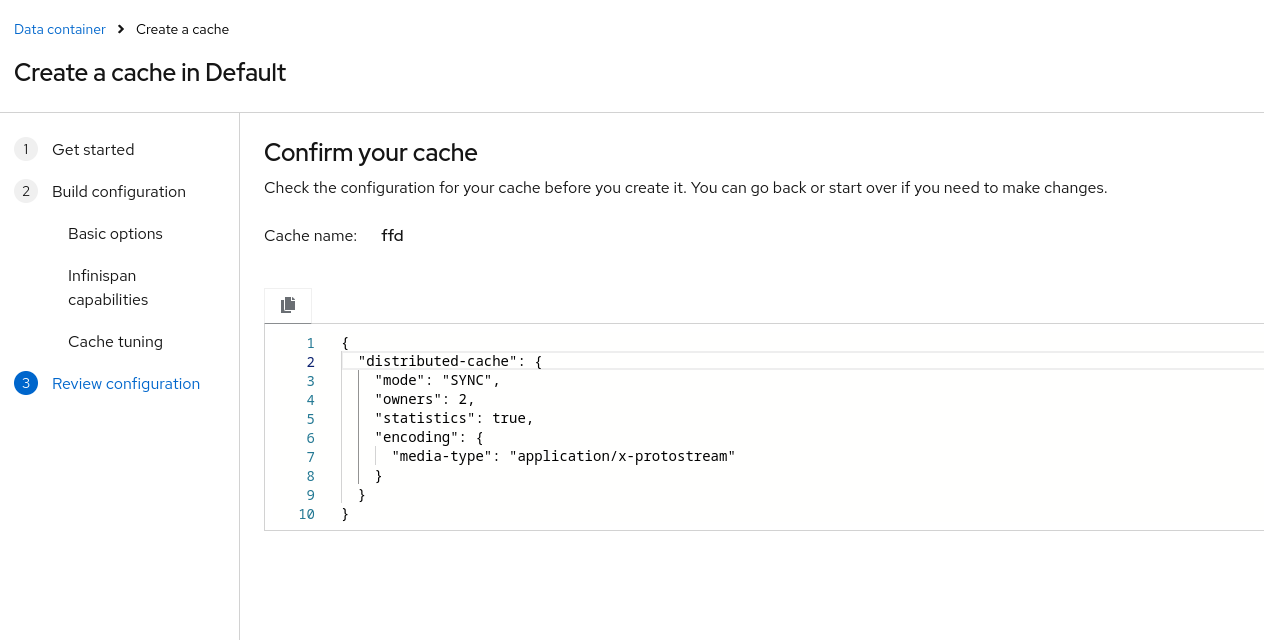1264x640 pixels.
Task: Click the step 2 circle beside Build configuration
Action: point(25,191)
